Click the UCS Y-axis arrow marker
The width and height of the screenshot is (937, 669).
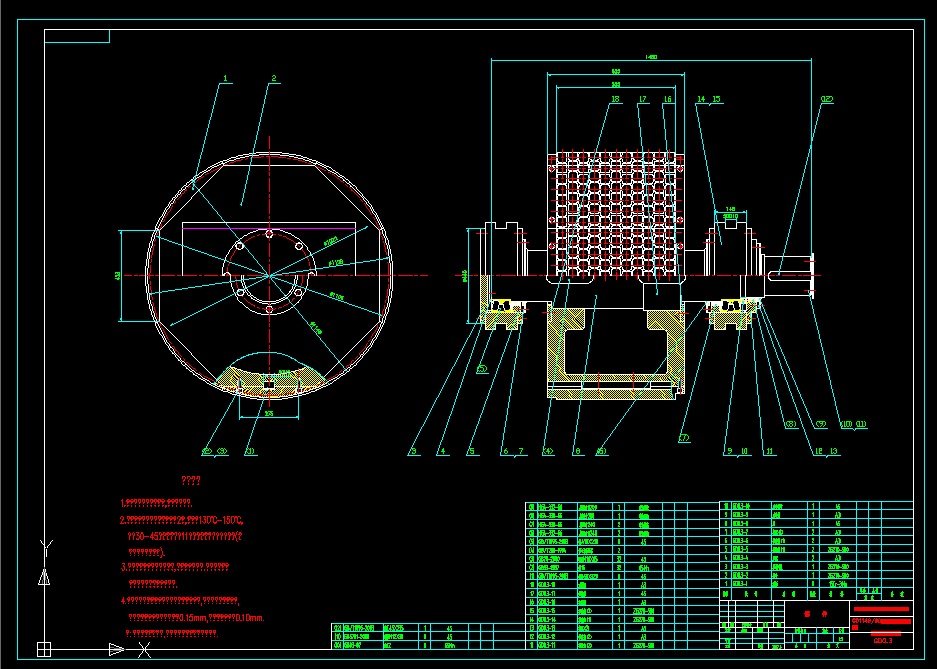[44, 577]
